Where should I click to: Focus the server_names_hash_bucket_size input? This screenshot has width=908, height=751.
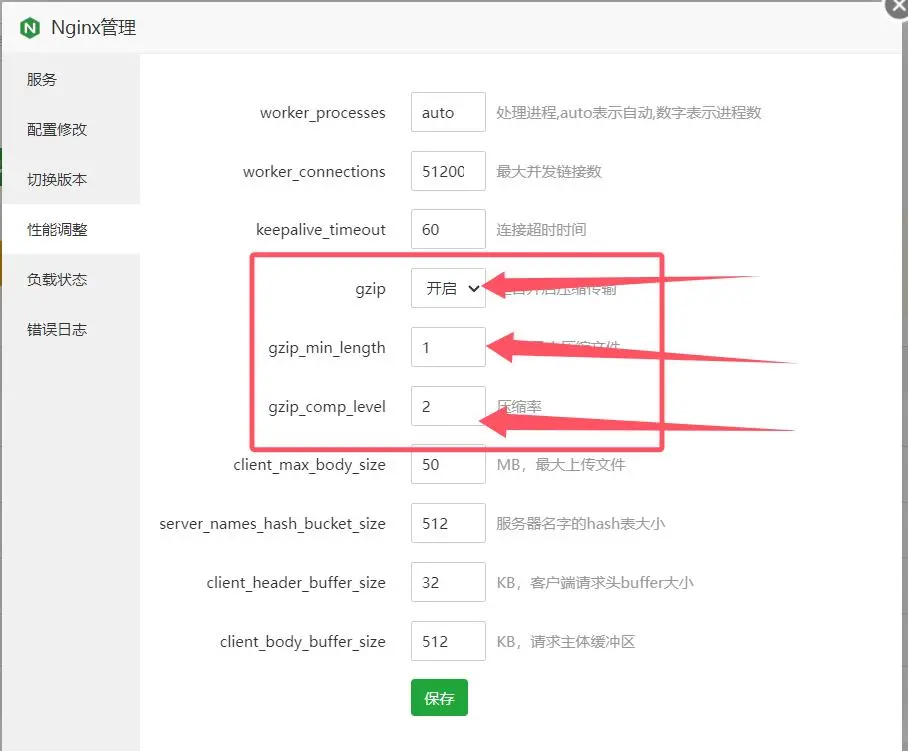click(x=448, y=523)
